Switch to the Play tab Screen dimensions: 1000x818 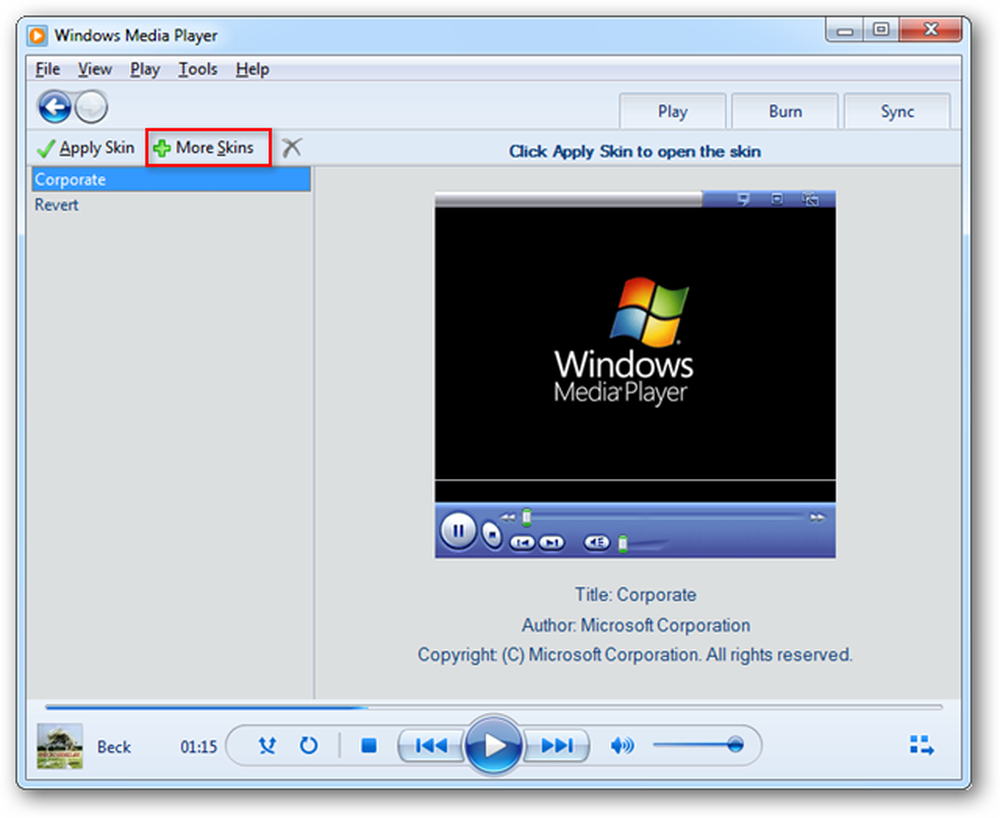click(x=673, y=112)
